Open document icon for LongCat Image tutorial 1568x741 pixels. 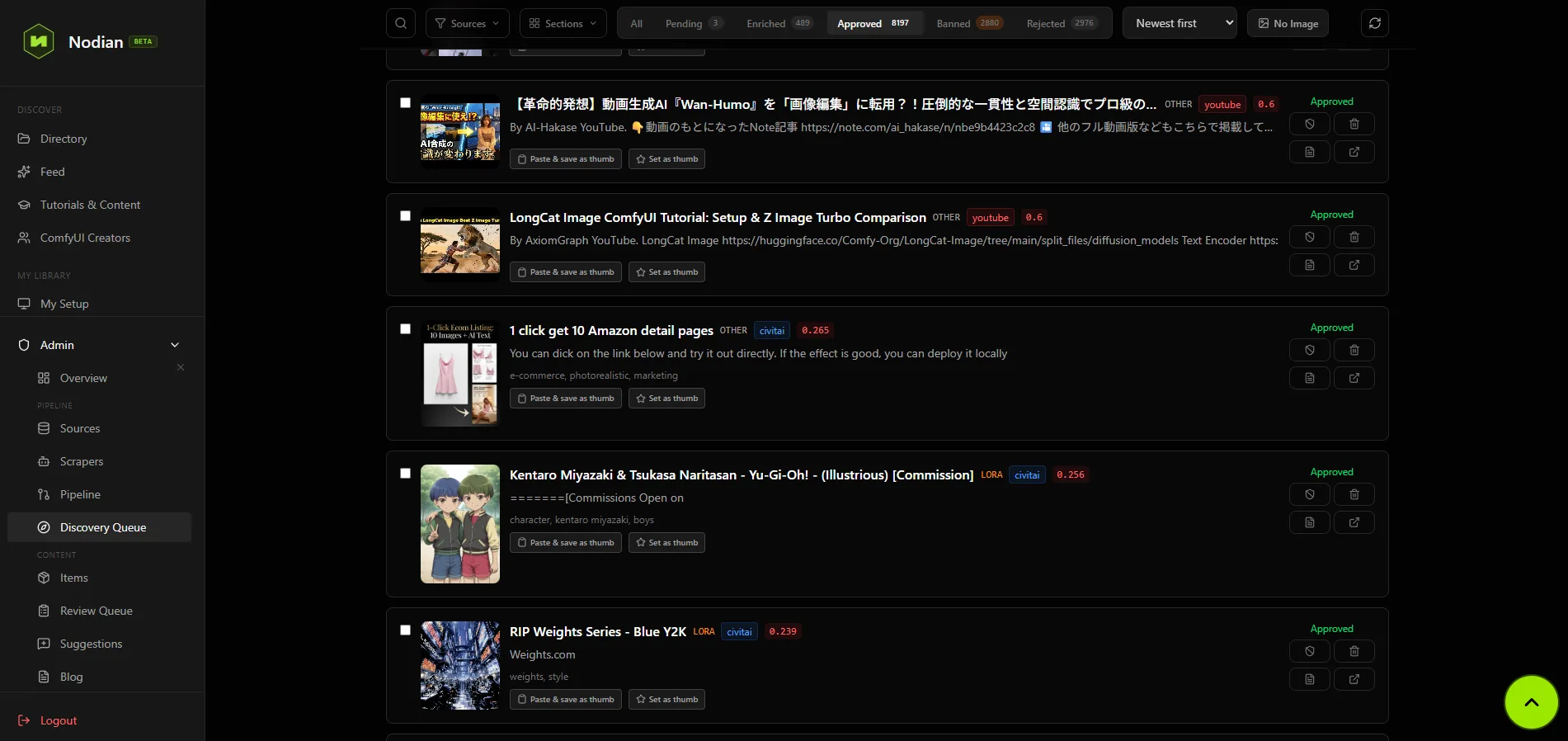coord(1310,265)
